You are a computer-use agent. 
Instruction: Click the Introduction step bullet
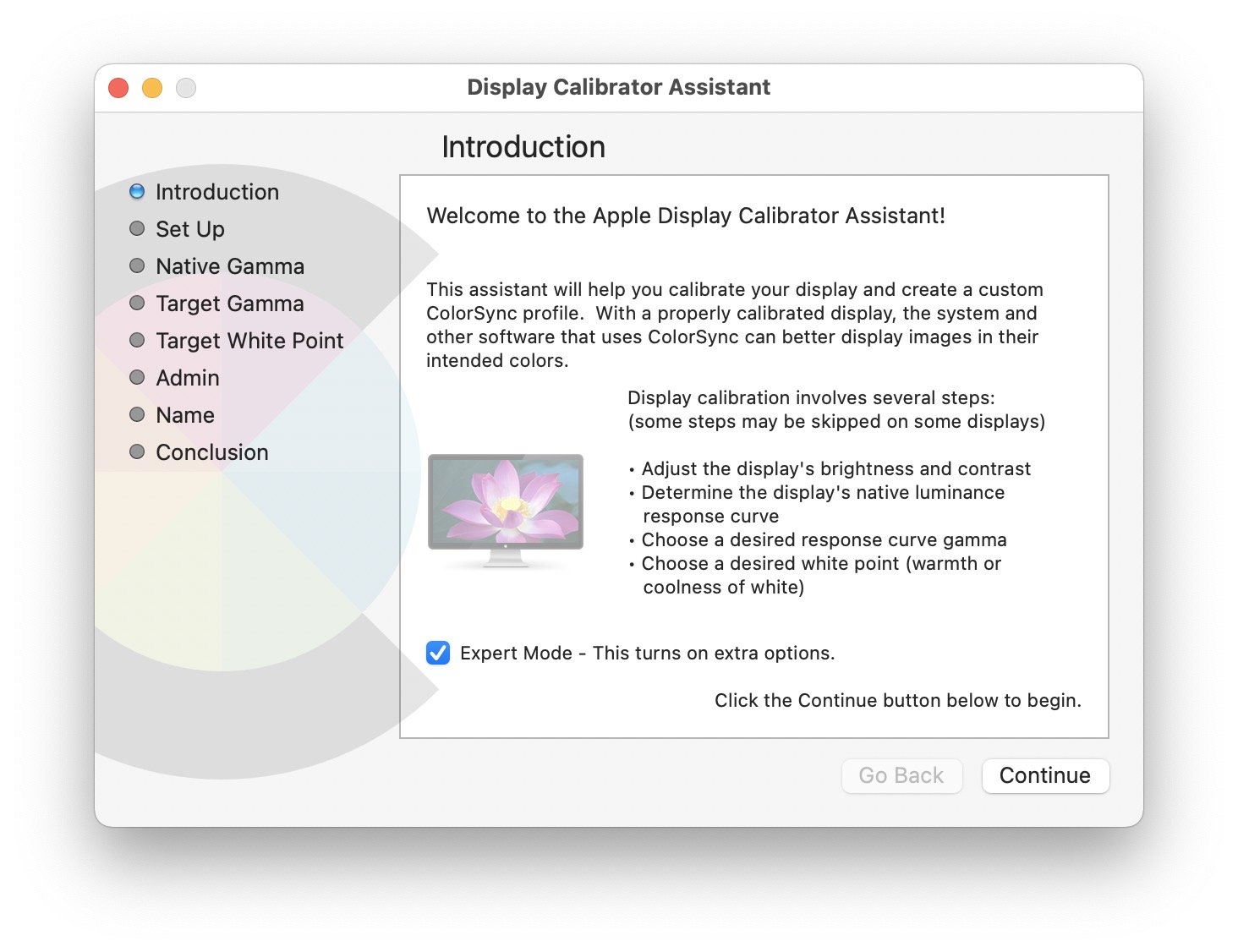coord(137,192)
